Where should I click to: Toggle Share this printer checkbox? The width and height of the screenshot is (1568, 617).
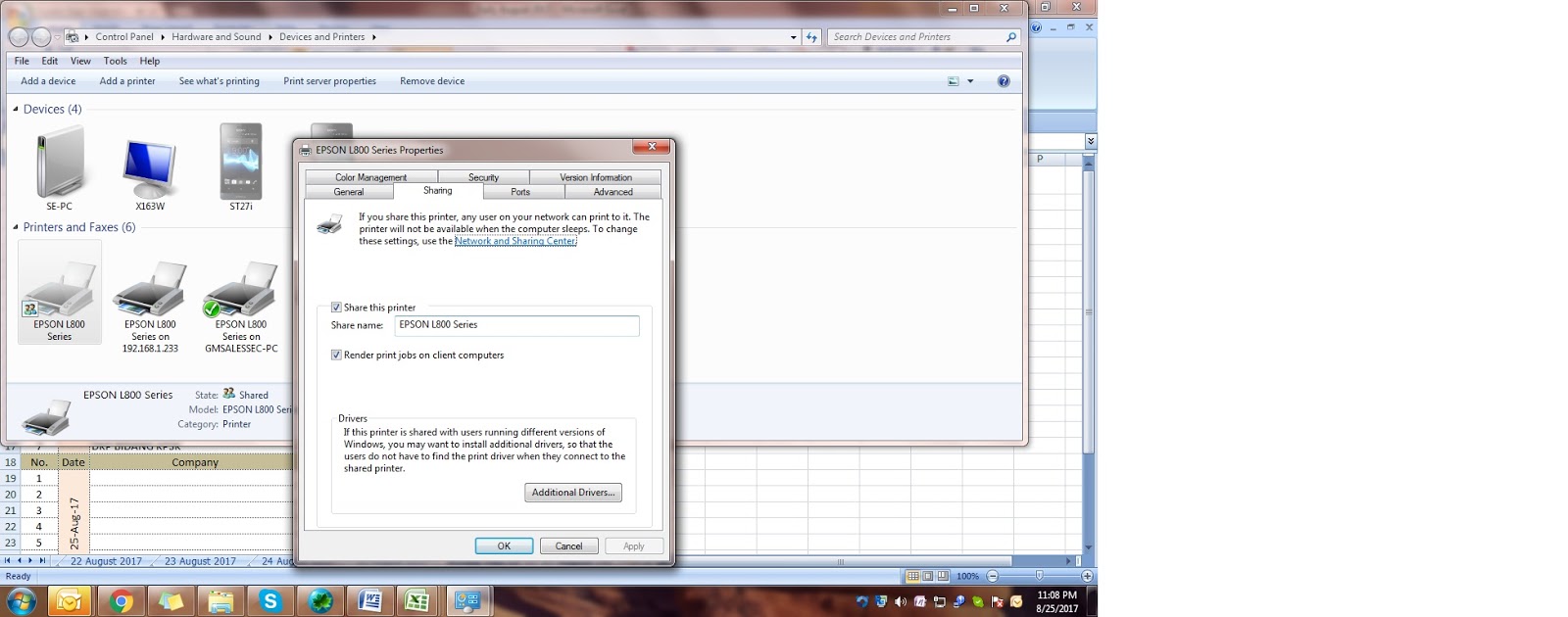(336, 308)
